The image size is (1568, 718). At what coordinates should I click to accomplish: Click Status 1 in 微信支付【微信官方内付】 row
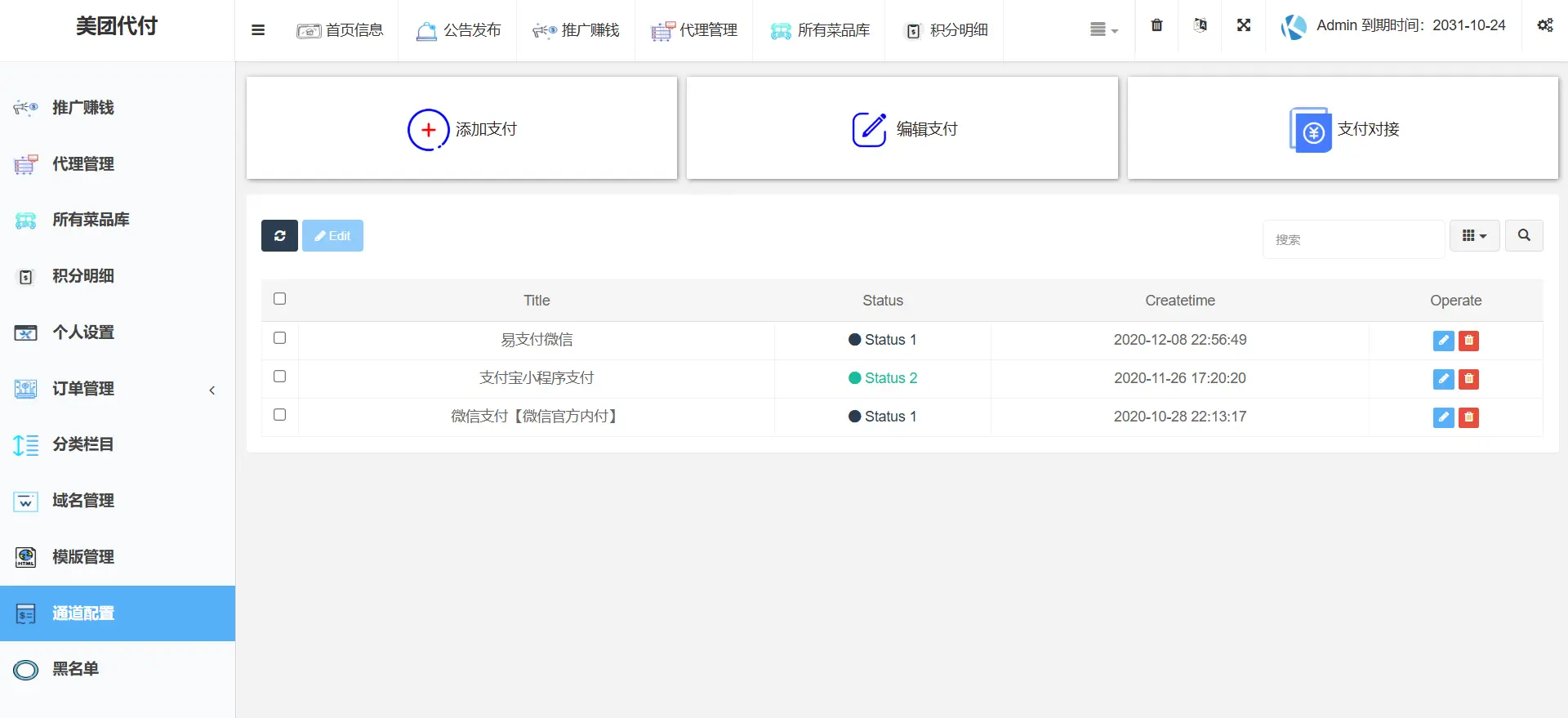click(883, 417)
